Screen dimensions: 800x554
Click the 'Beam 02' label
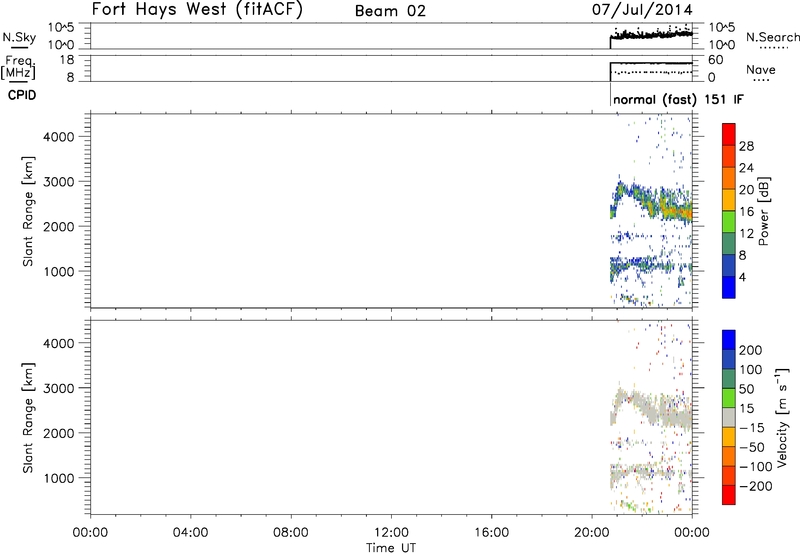click(x=390, y=11)
